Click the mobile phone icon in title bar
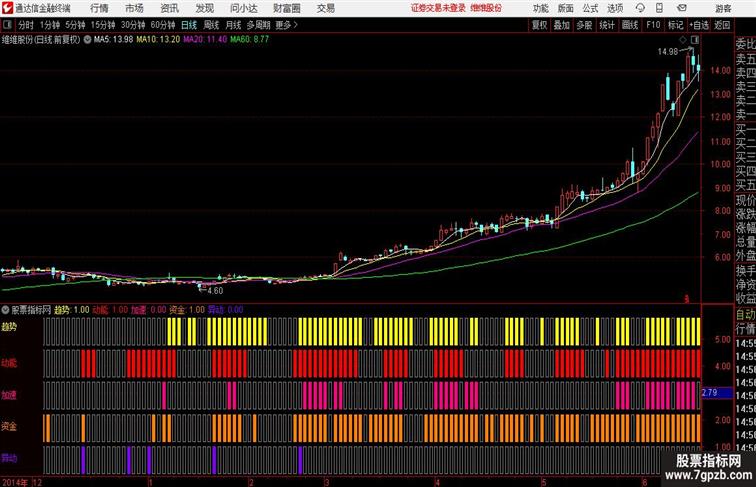This screenshot has width=756, height=487. click(x=659, y=8)
